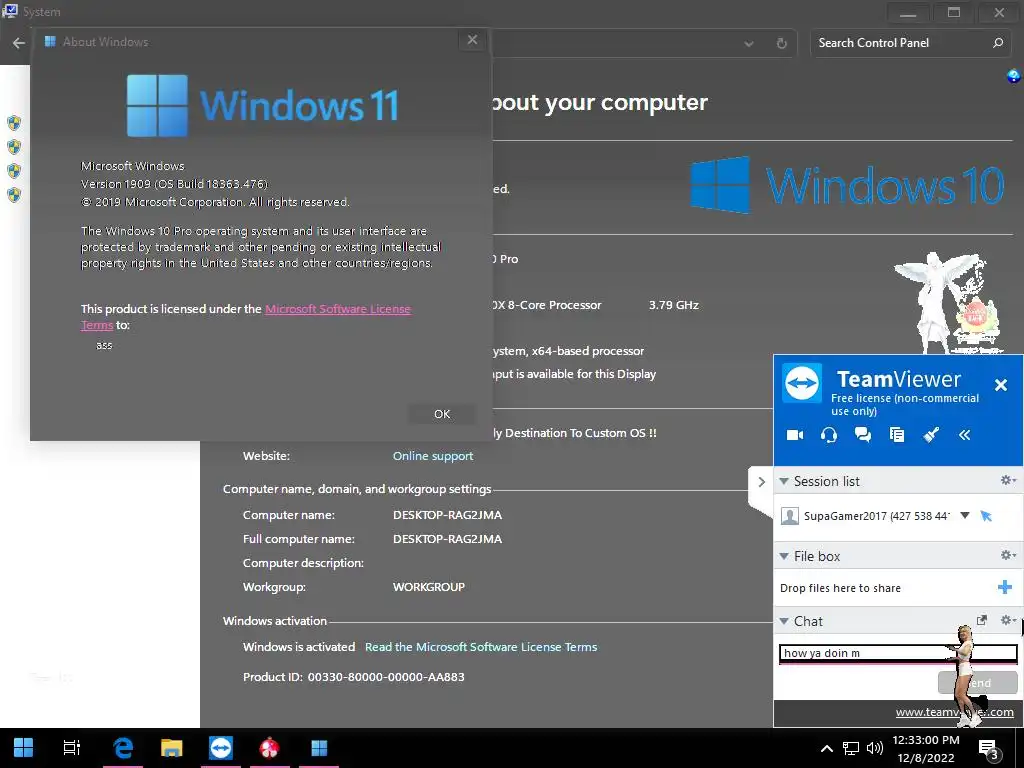Refresh the Control Panel address bar
Image resolution: width=1024 pixels, height=768 pixels.
pos(781,44)
